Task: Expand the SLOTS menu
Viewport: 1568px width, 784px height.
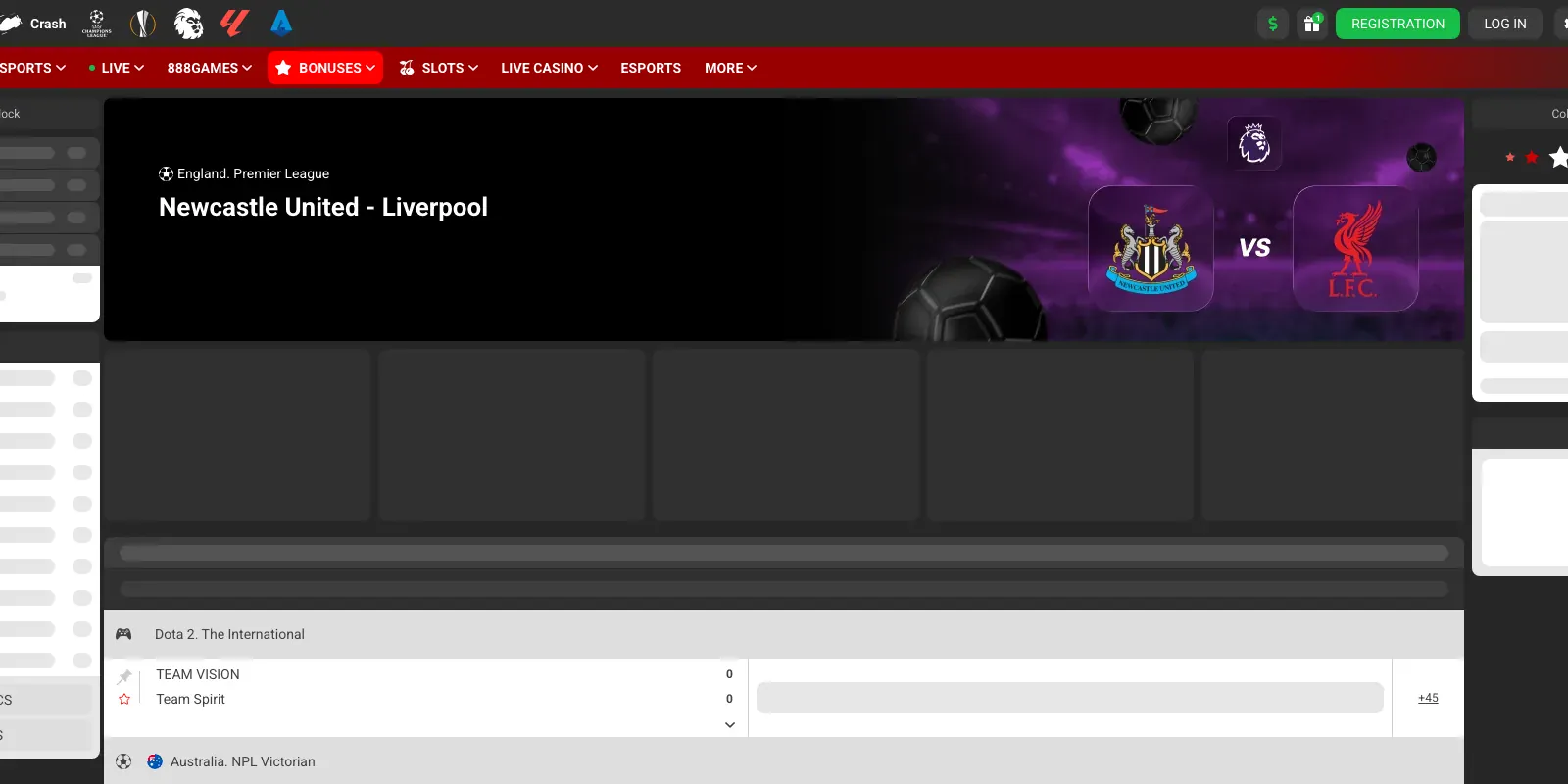Action: pyautogui.click(x=439, y=68)
